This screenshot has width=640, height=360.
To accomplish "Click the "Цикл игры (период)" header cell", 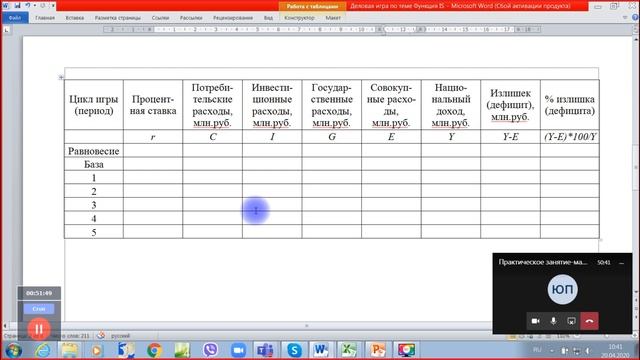I will tap(94, 105).
